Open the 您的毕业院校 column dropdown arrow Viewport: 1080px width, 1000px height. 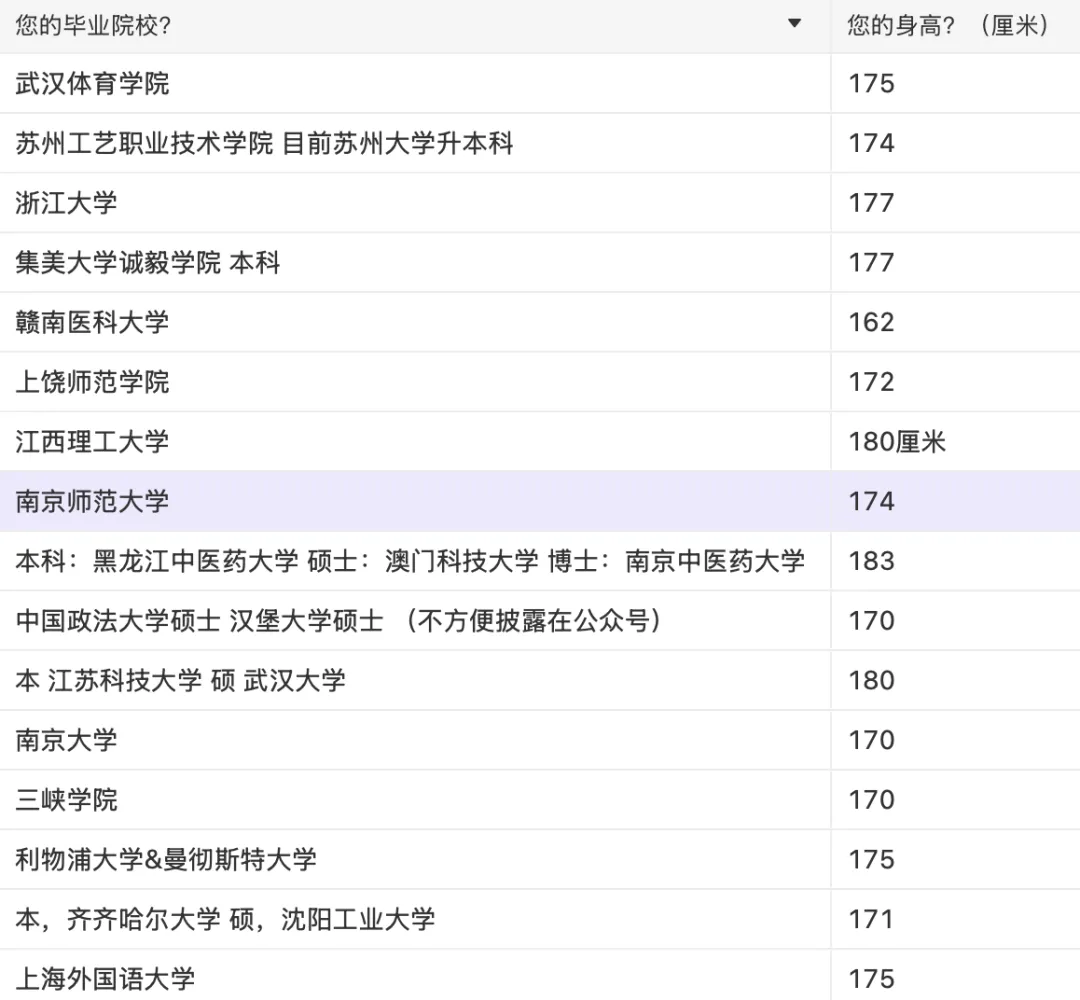click(794, 23)
